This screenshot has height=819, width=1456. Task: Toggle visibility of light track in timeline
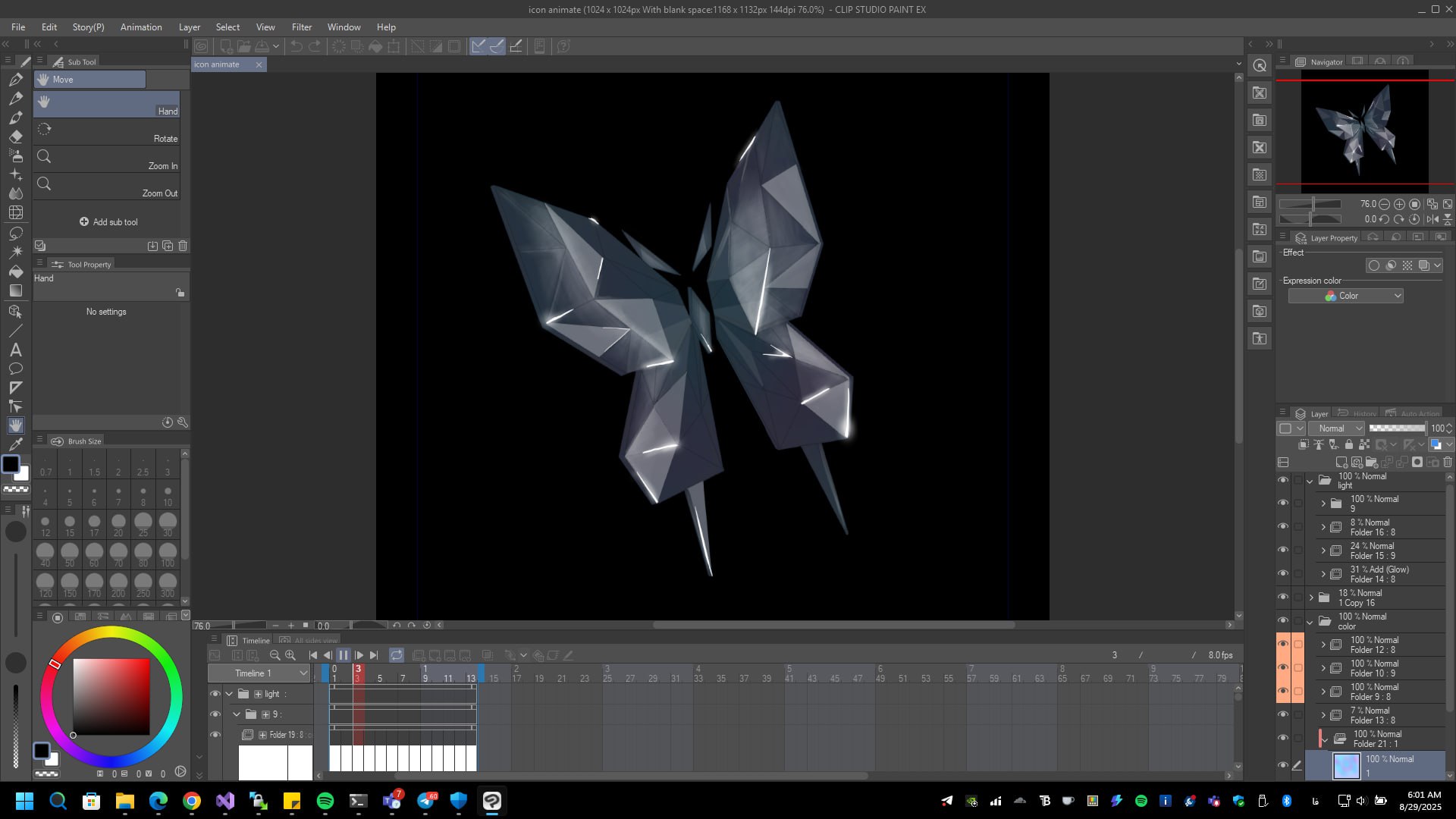click(215, 694)
